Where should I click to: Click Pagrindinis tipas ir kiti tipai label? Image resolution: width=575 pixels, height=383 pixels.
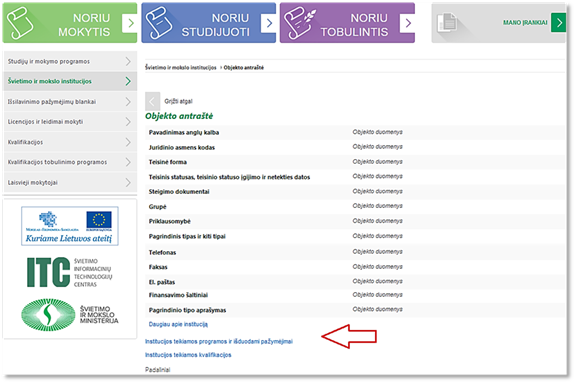click(187, 237)
